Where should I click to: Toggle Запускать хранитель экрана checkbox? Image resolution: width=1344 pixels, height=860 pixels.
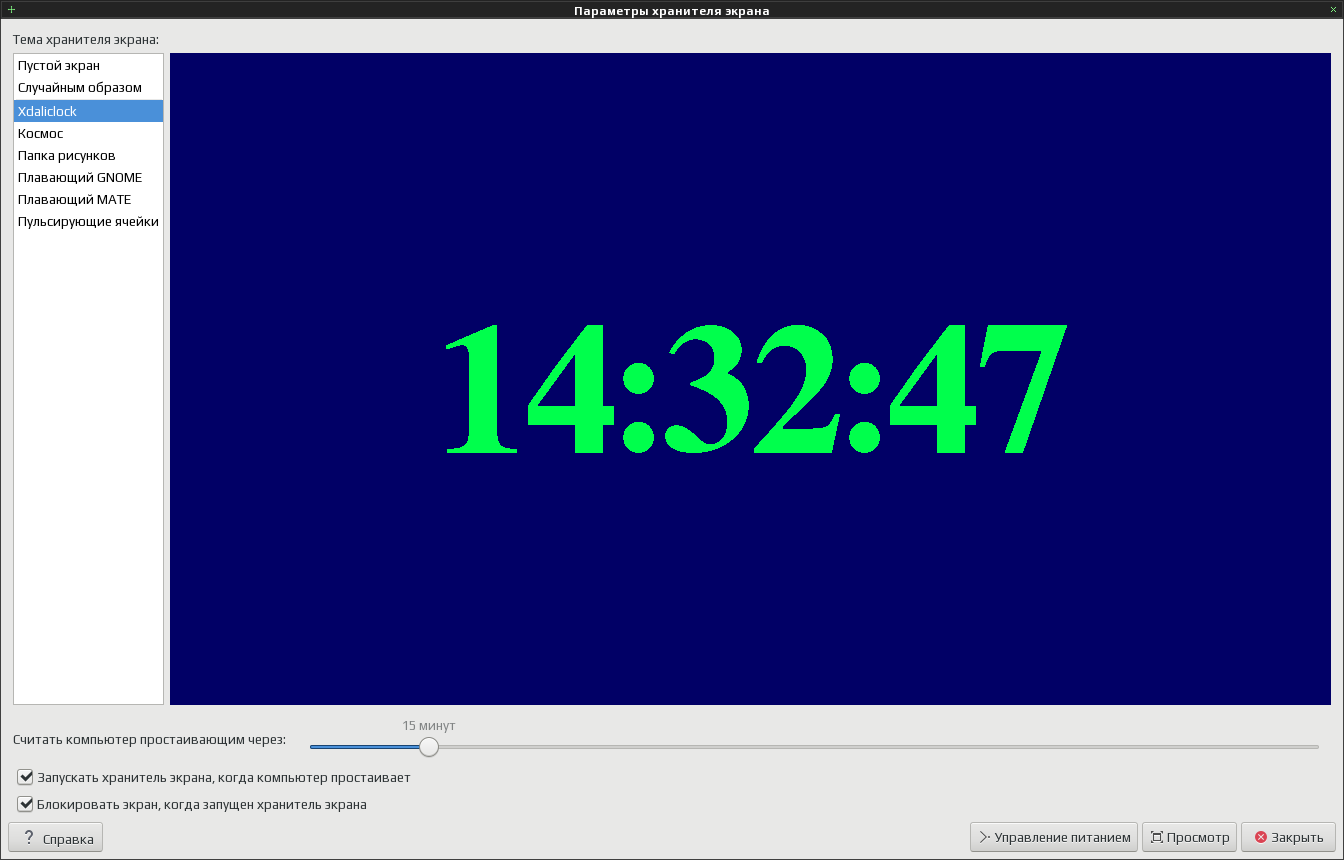(x=26, y=777)
